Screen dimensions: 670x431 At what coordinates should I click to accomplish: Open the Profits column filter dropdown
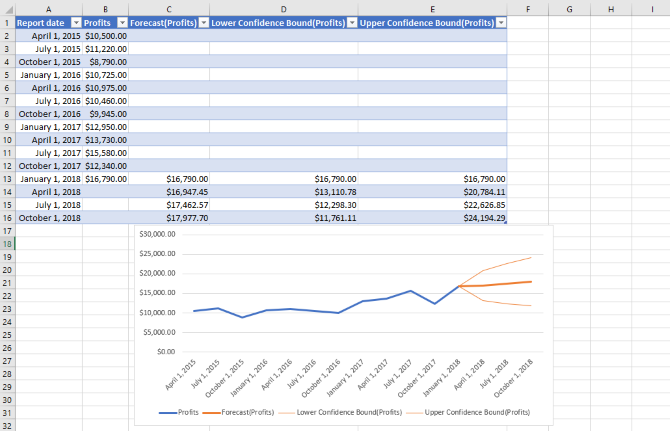pos(121,22)
